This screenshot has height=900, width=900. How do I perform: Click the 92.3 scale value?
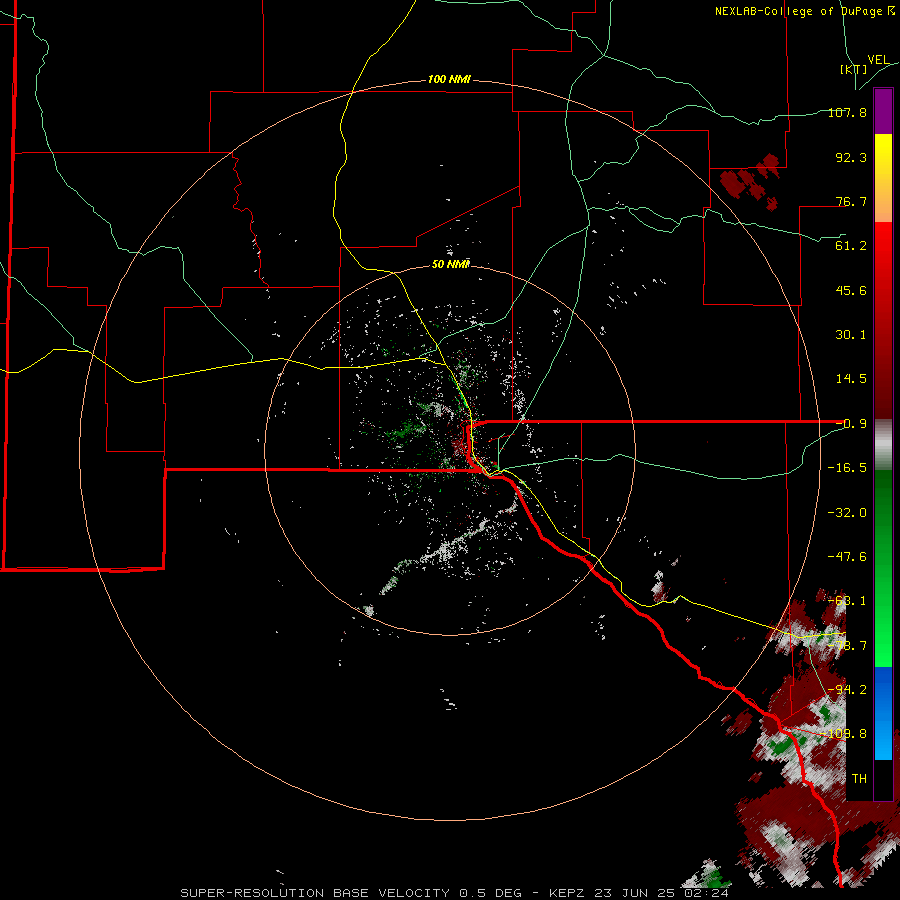(851, 157)
